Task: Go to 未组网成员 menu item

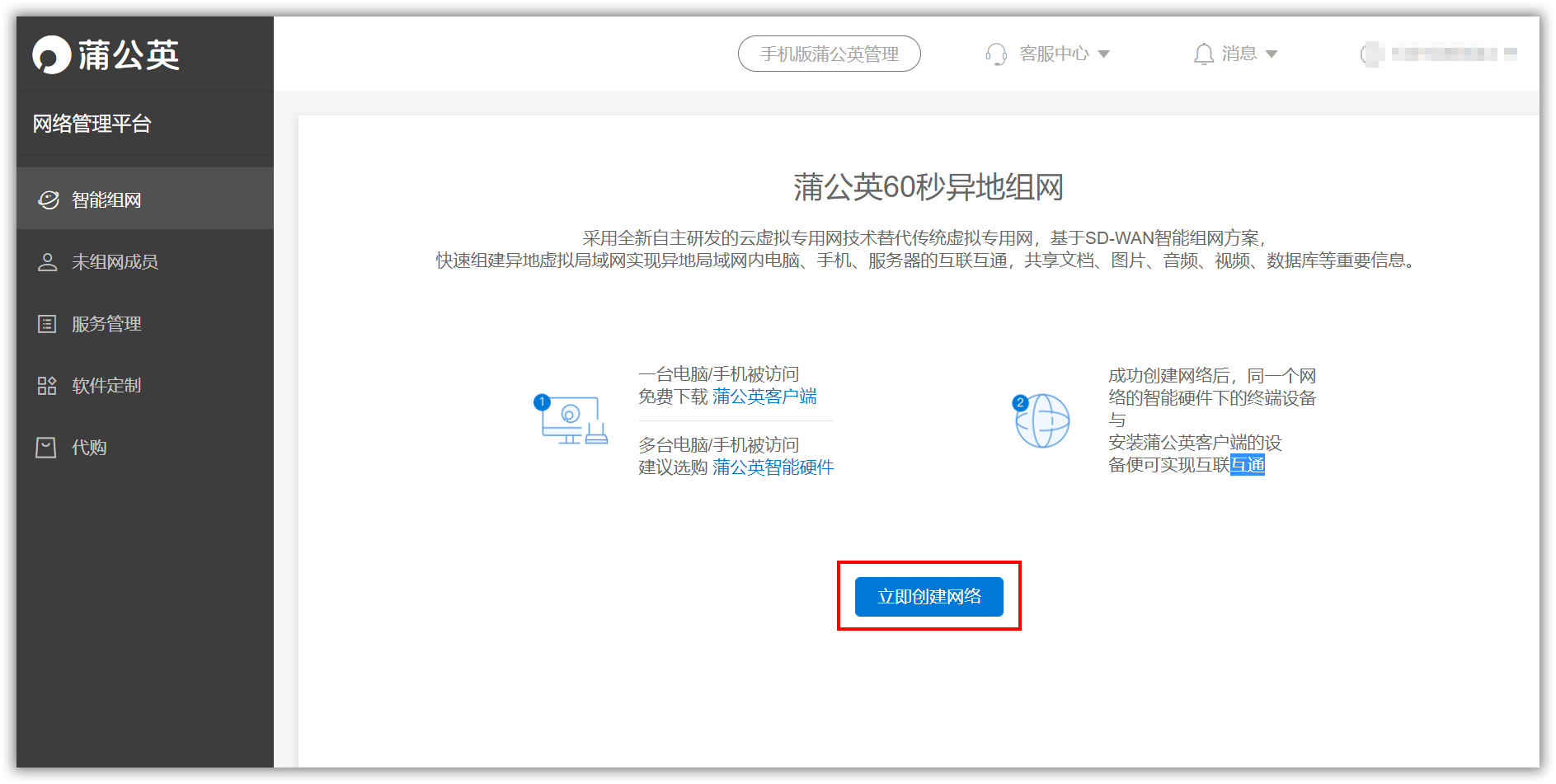Action: (x=145, y=262)
